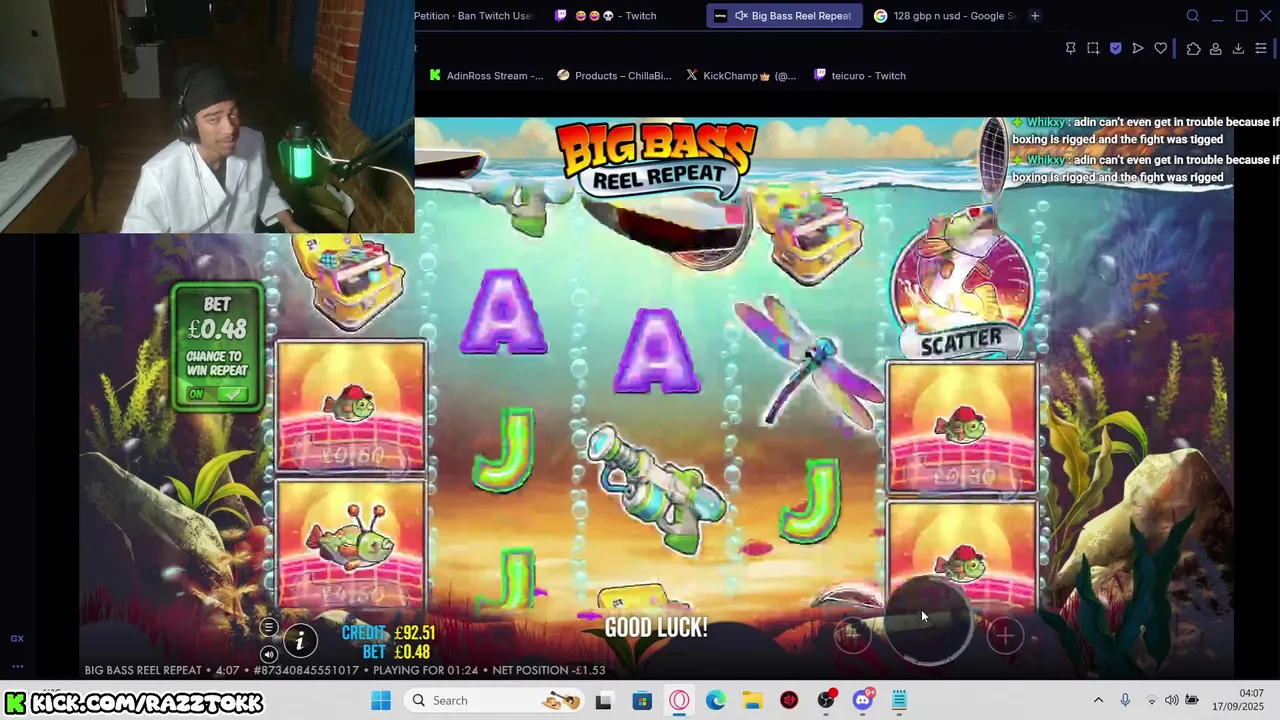Open teicuro - Twitch bookmark
This screenshot has width=1280, height=720.
coord(860,76)
